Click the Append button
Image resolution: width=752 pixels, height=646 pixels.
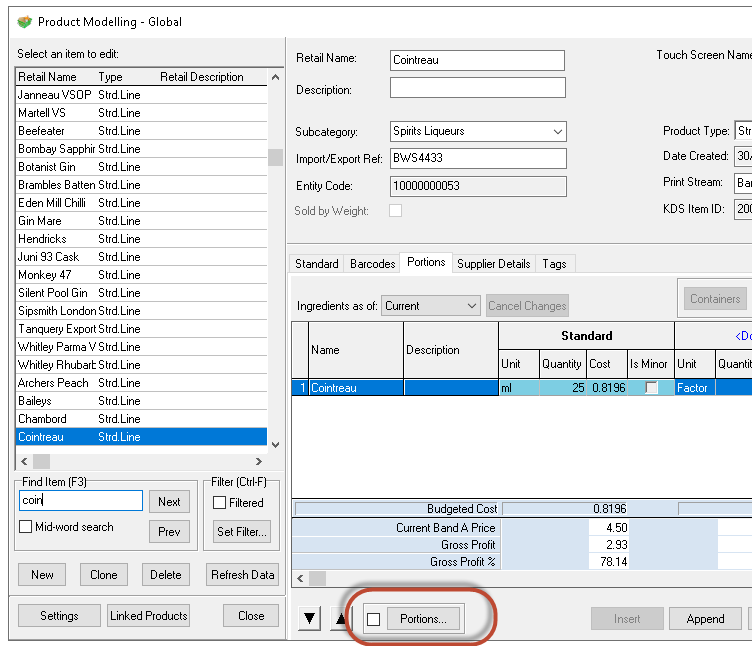(705, 619)
